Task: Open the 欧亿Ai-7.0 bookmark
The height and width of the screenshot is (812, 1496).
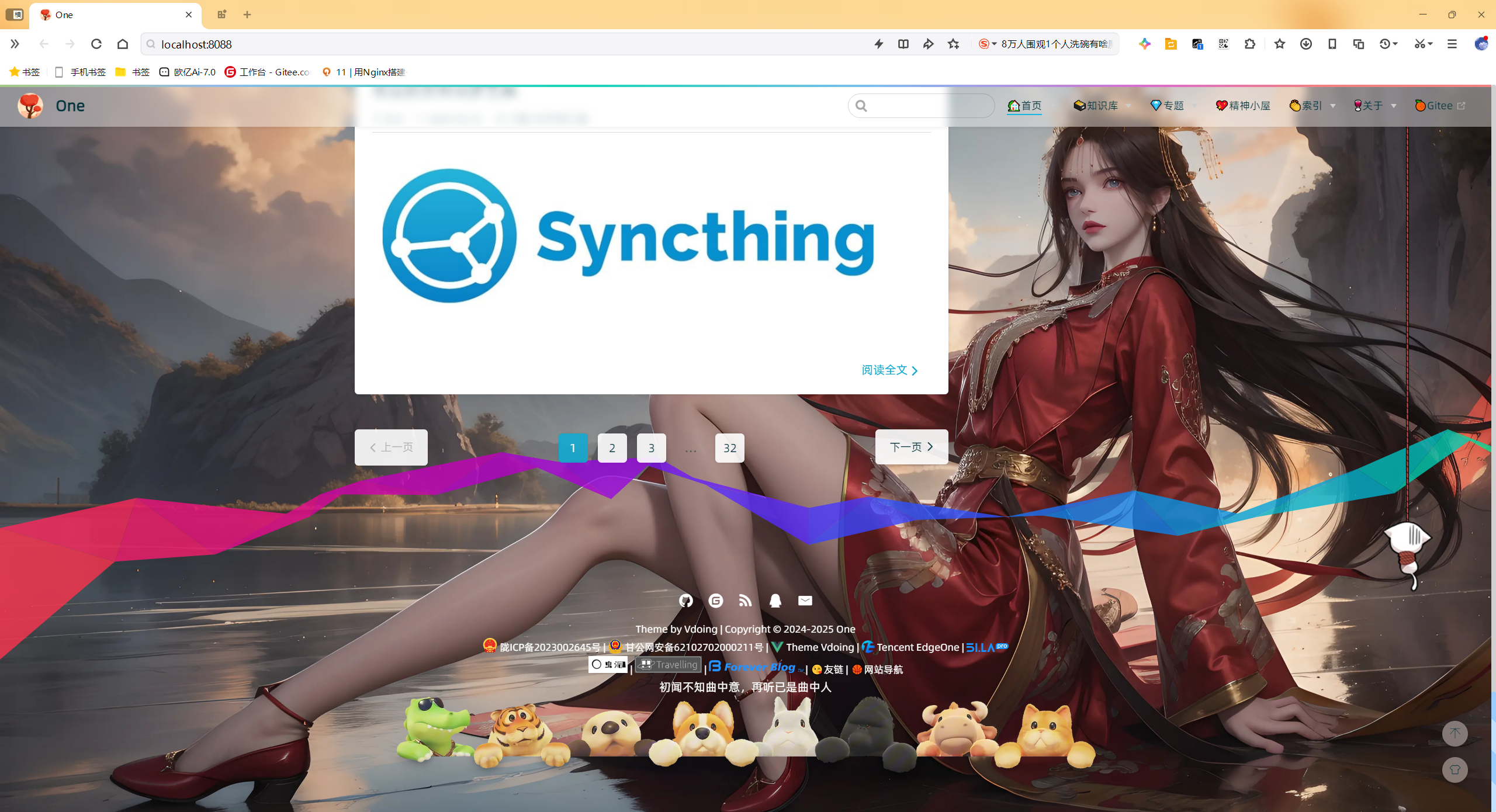Action: 188,72
